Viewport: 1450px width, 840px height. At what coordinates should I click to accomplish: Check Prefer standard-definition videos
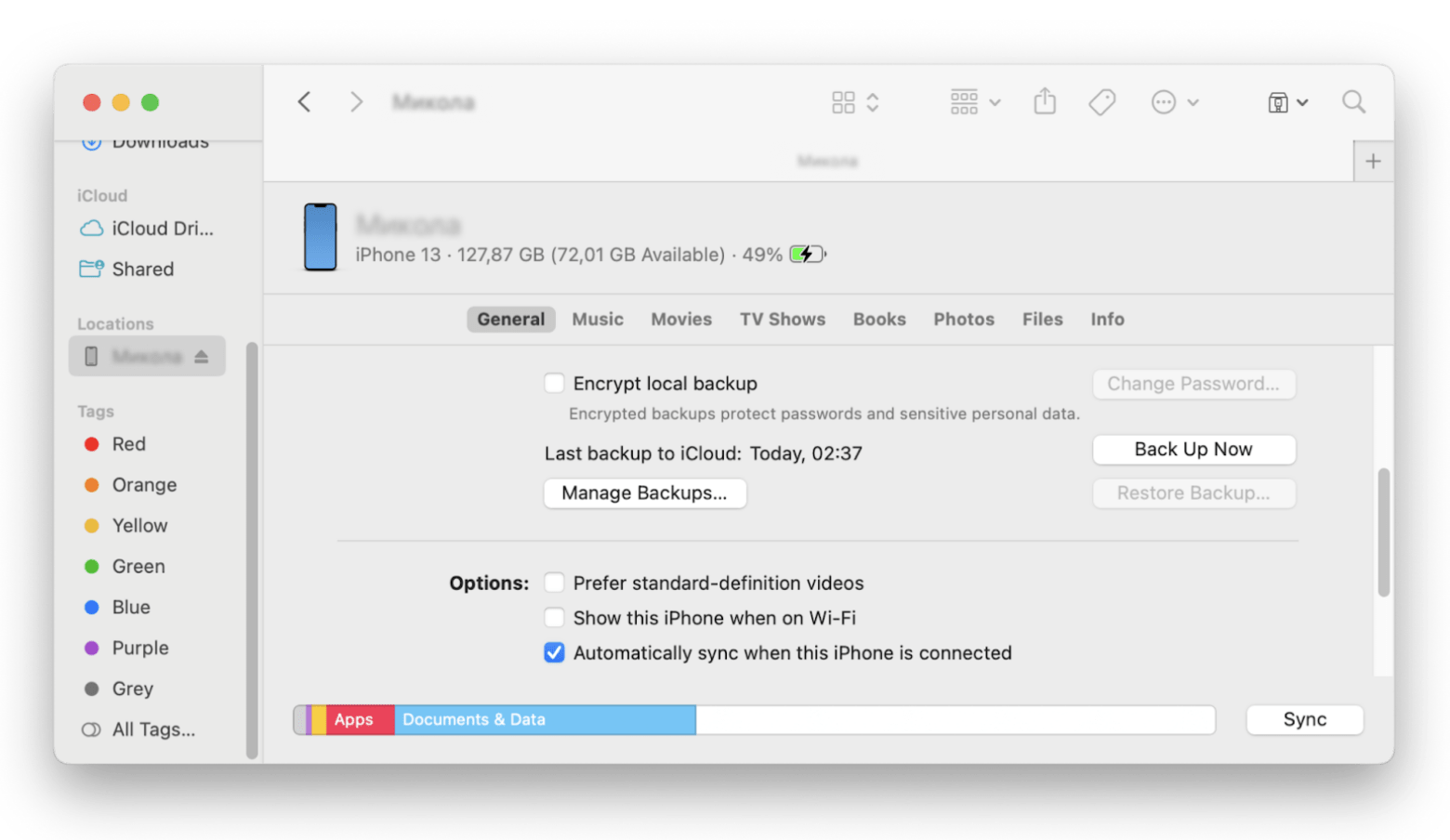pos(554,583)
